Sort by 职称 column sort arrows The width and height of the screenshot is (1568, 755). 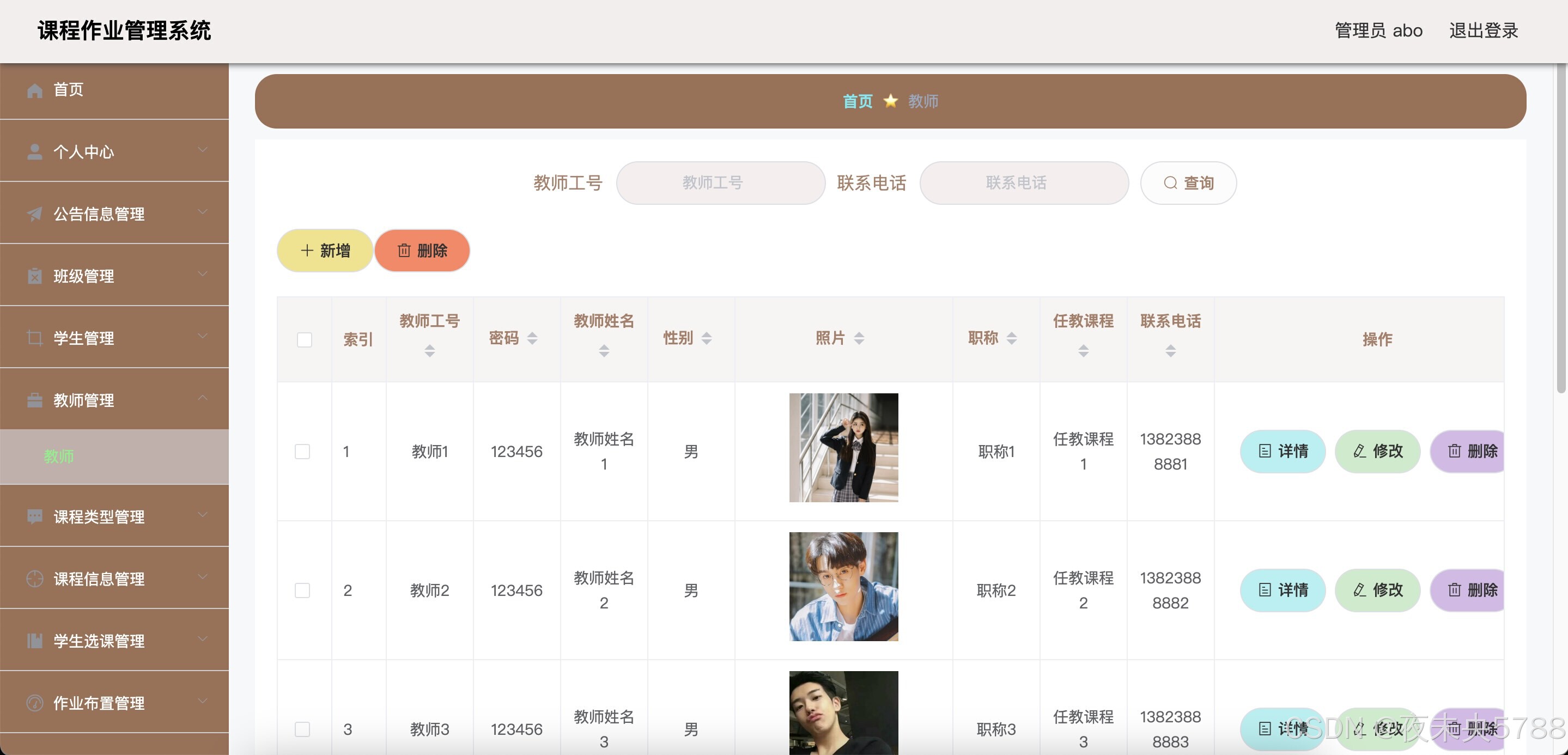click(1011, 338)
